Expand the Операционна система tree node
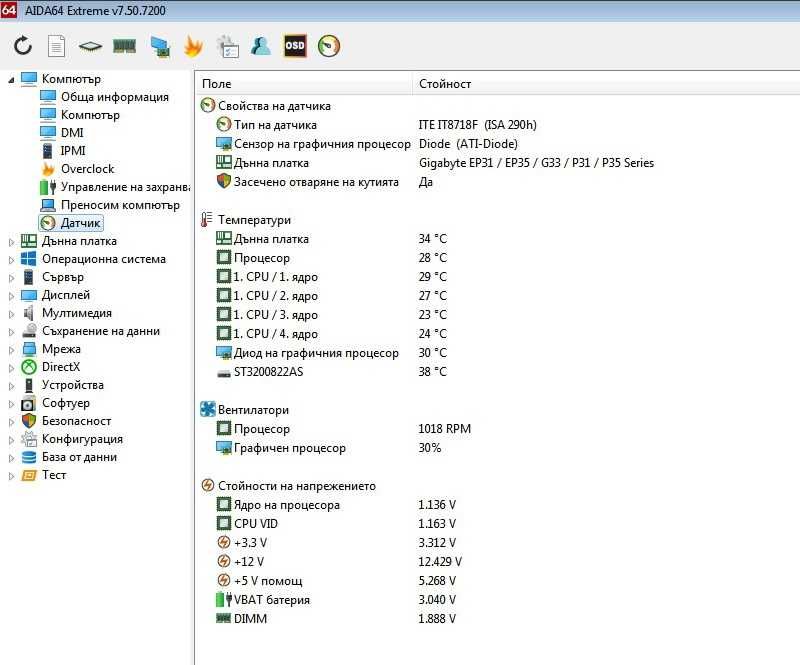 [x=11, y=260]
